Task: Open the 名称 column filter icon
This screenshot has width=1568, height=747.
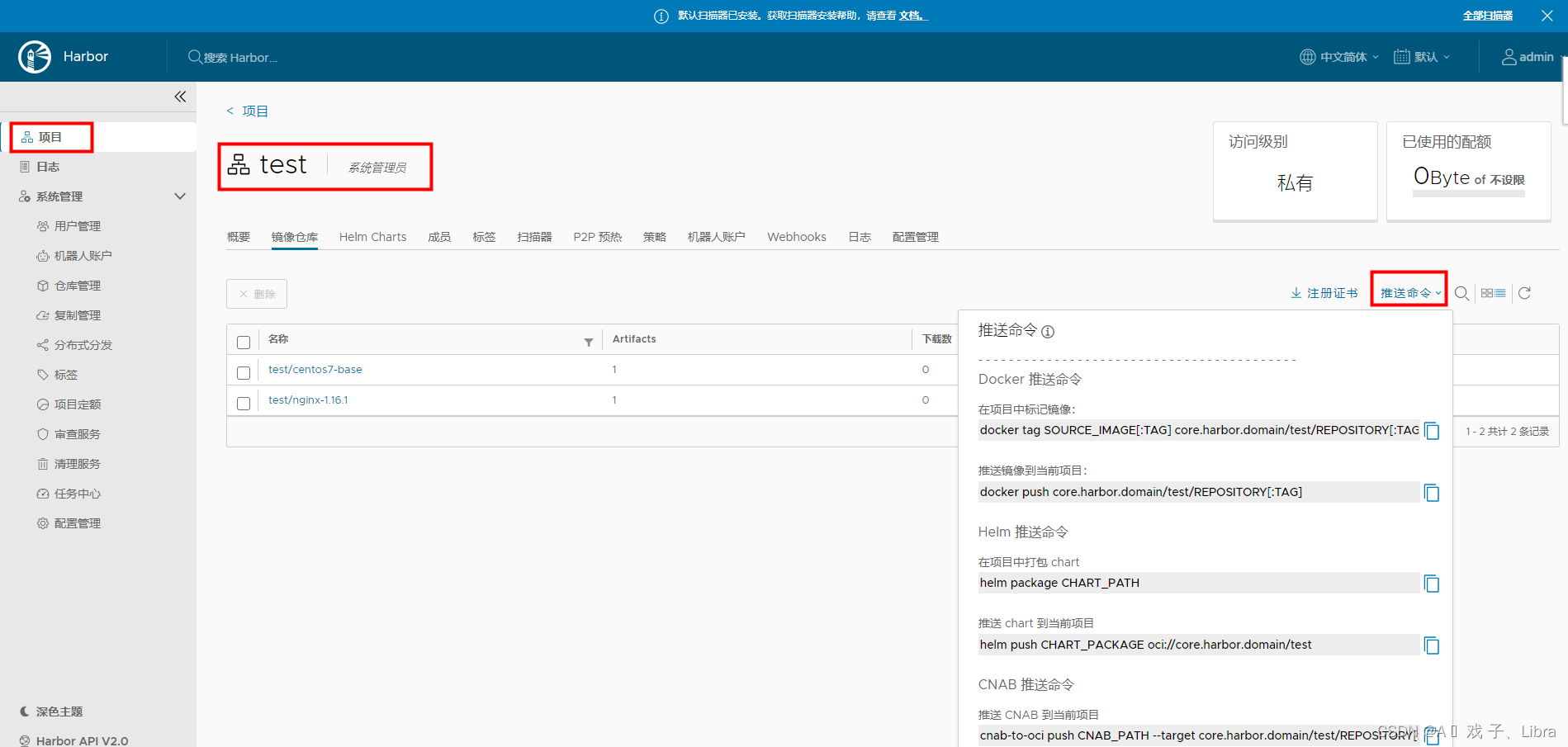Action: coord(589,342)
